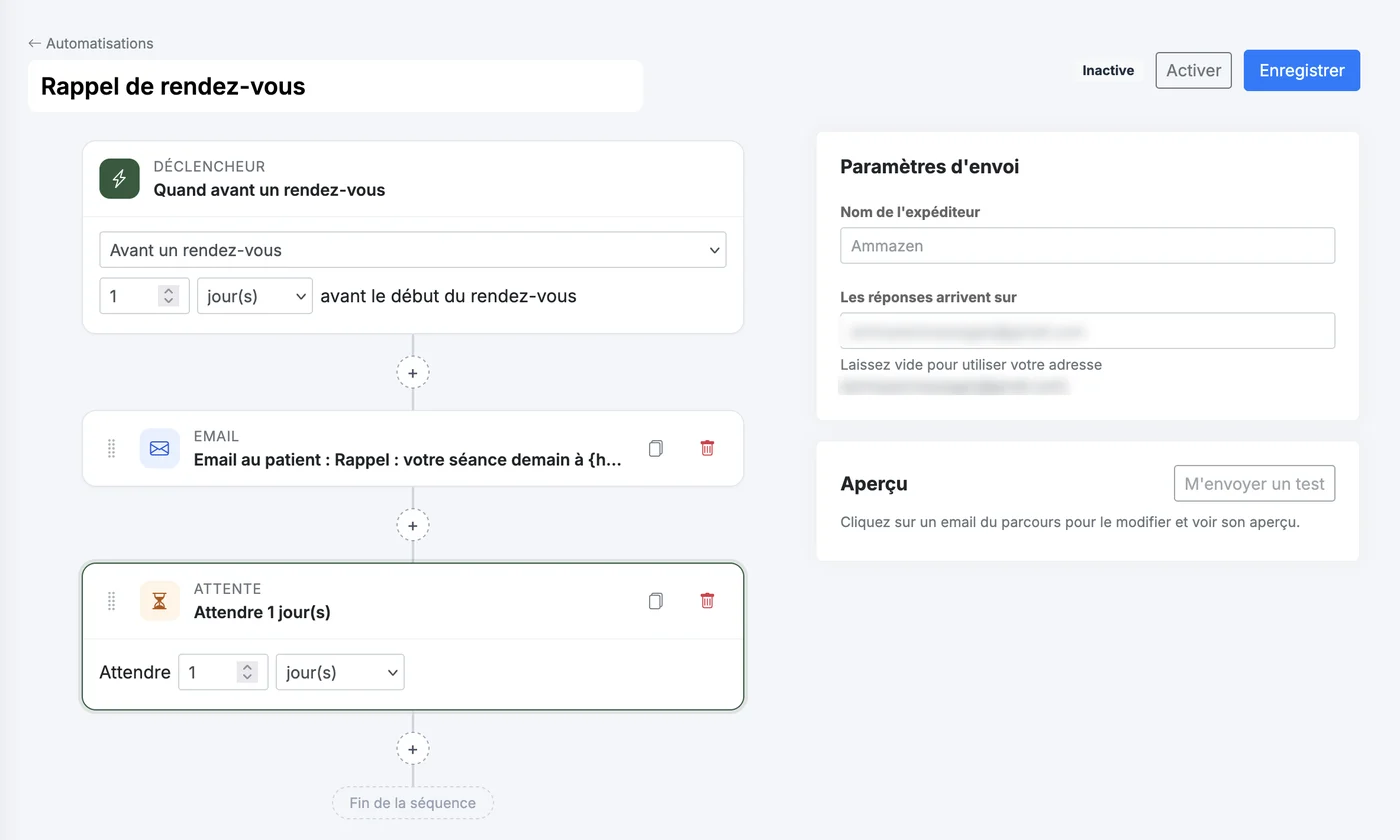
Task: Click the Attendre 1 jour(s) step title
Action: [x=262, y=612]
